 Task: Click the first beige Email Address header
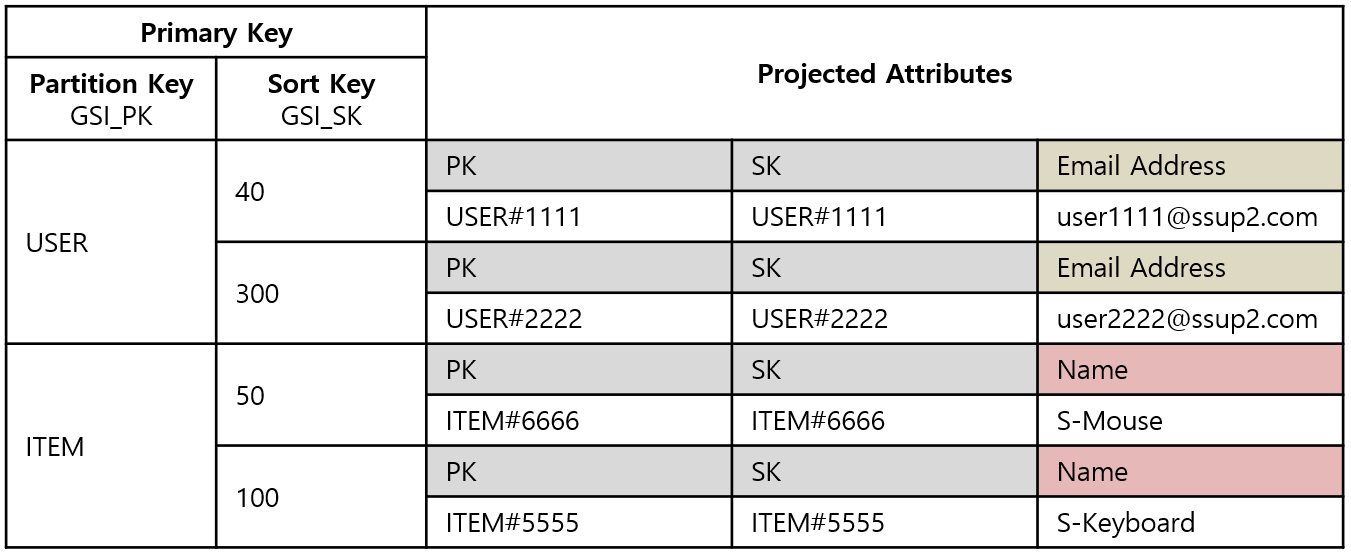point(1190,166)
